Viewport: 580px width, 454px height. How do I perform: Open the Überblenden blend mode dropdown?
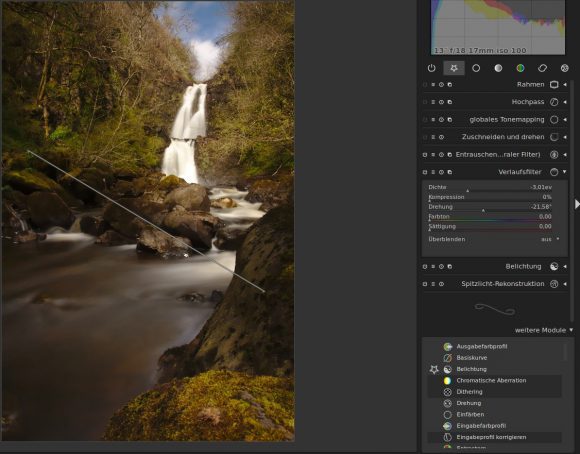click(x=493, y=239)
